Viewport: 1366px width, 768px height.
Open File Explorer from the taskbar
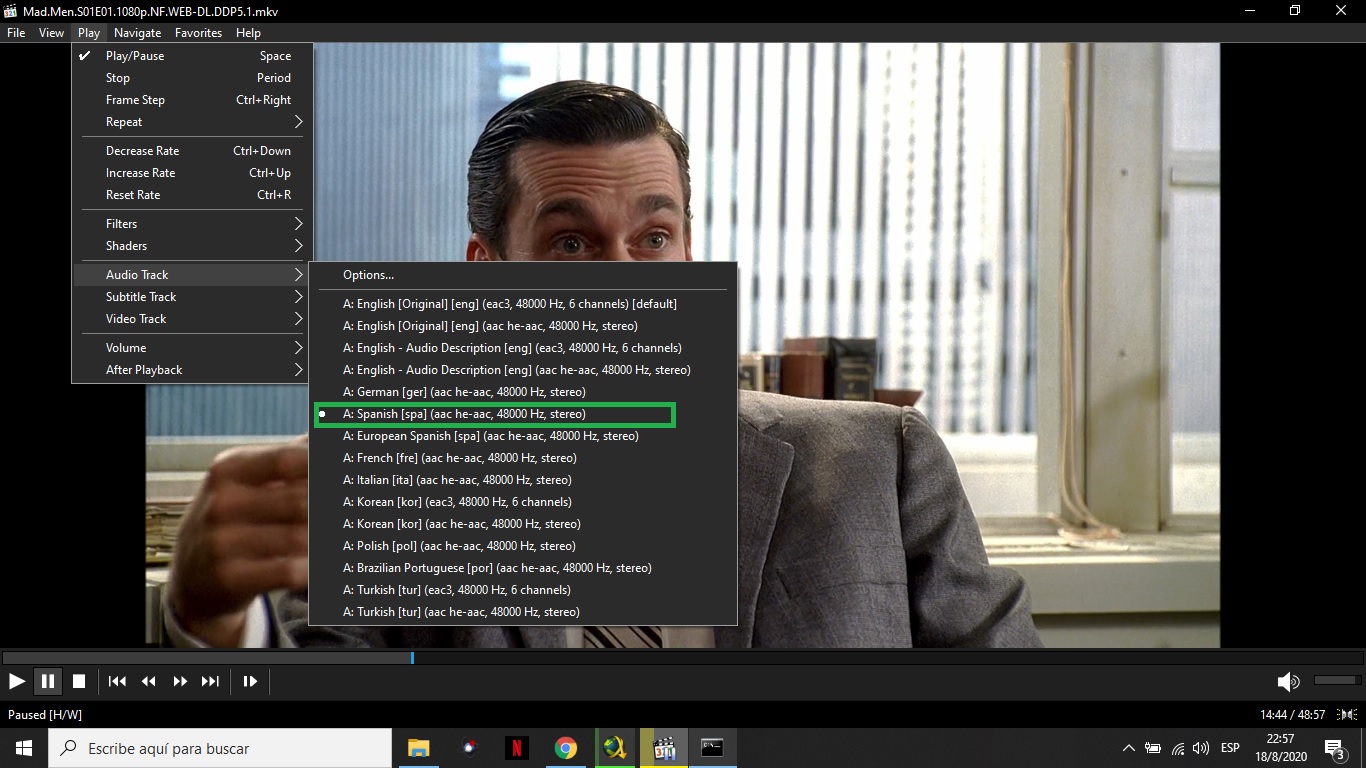click(418, 748)
